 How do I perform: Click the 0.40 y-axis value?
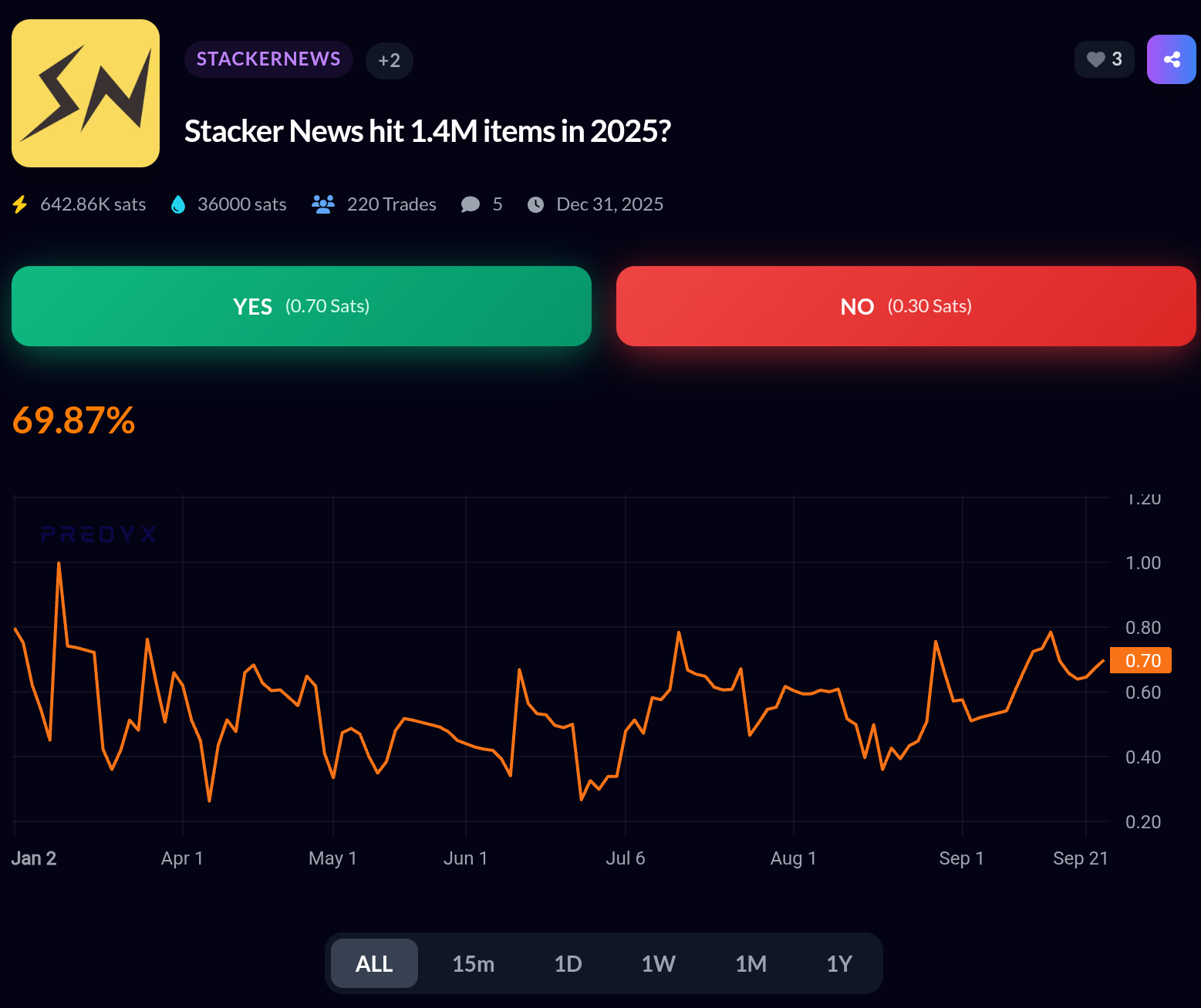pyautogui.click(x=1143, y=757)
